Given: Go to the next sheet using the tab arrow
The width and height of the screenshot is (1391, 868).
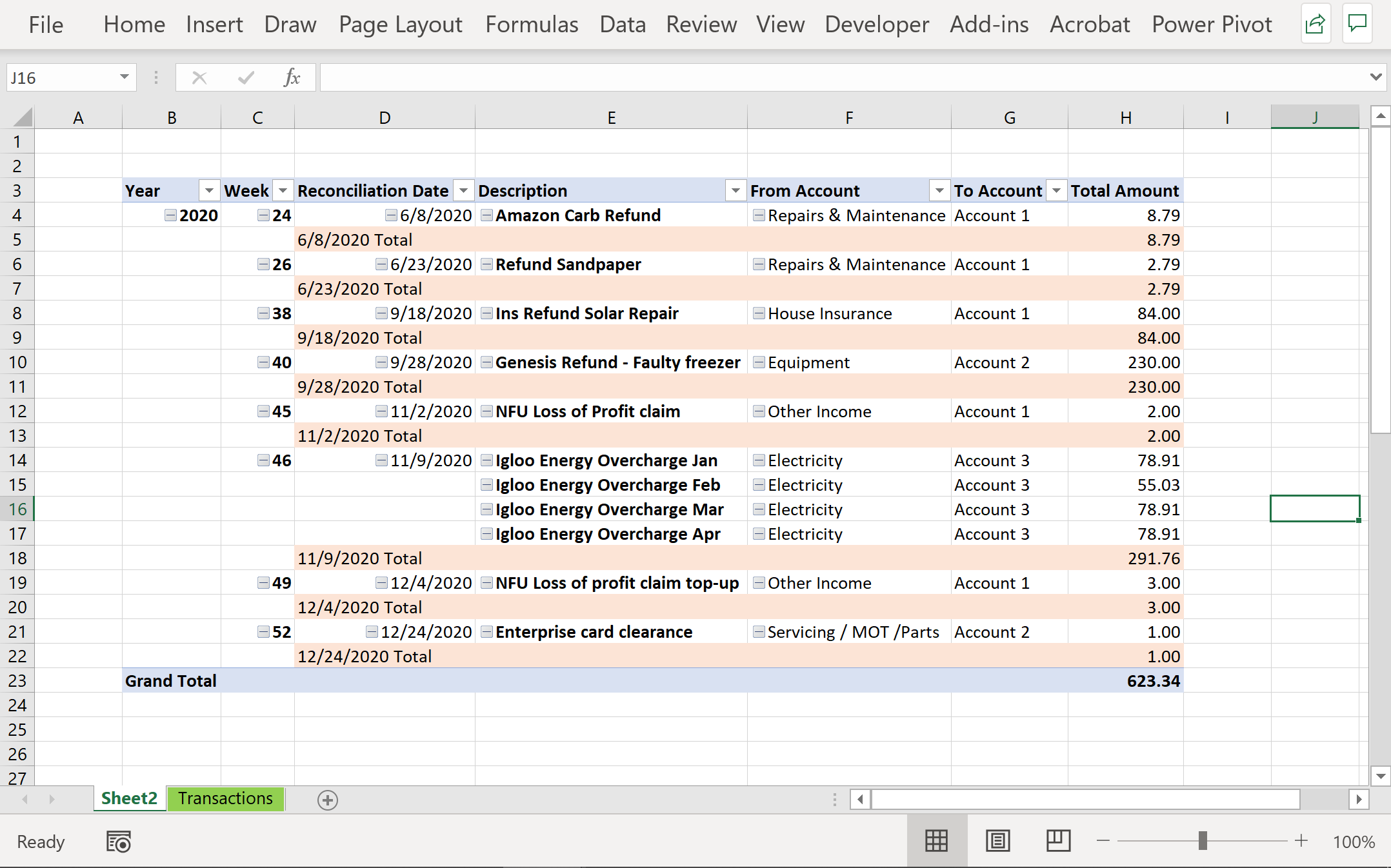Looking at the screenshot, I should pos(52,800).
